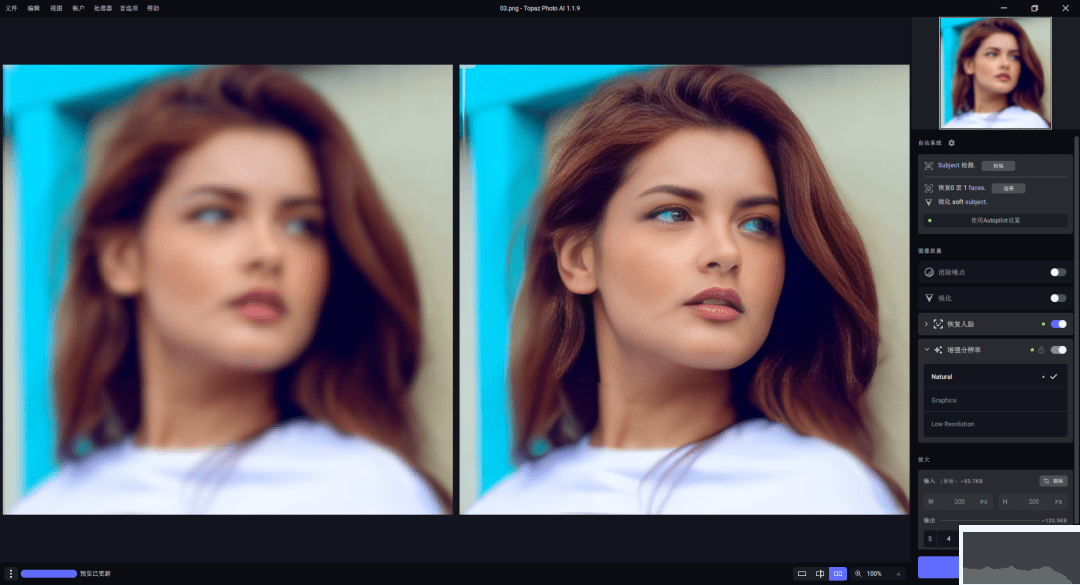This screenshot has height=585, width=1080.
Task: Open the 账户 (Account) menu
Action: (x=79, y=8)
